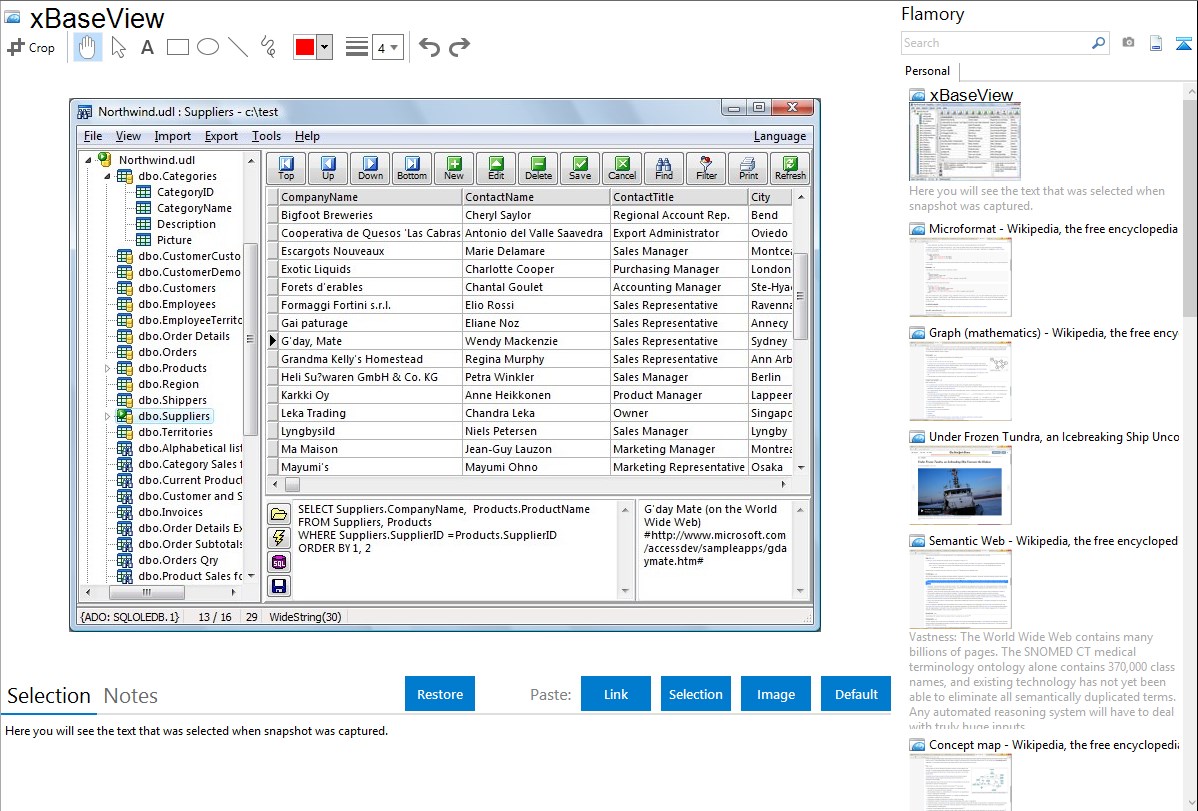
Task: Undo the last annotation
Action: coord(429,47)
